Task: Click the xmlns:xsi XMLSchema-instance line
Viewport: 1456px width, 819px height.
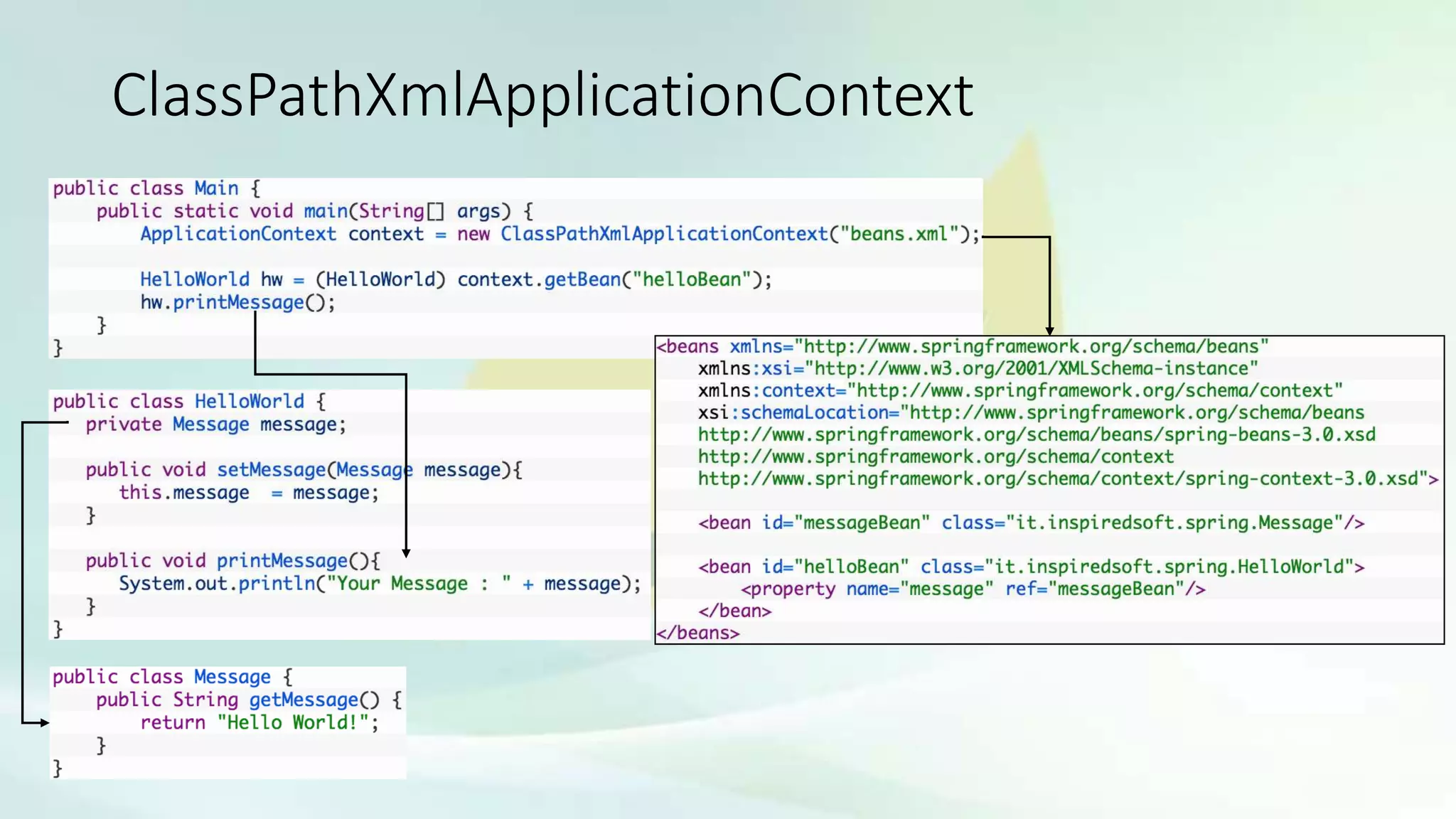Action: click(x=978, y=368)
